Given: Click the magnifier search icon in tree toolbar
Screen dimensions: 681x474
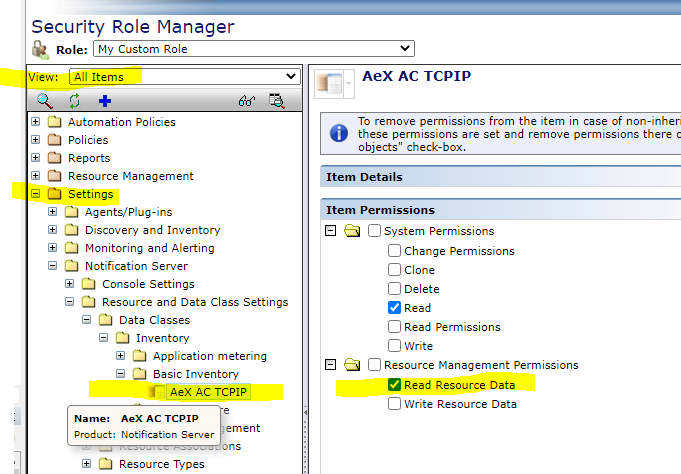Looking at the screenshot, I should point(45,100).
